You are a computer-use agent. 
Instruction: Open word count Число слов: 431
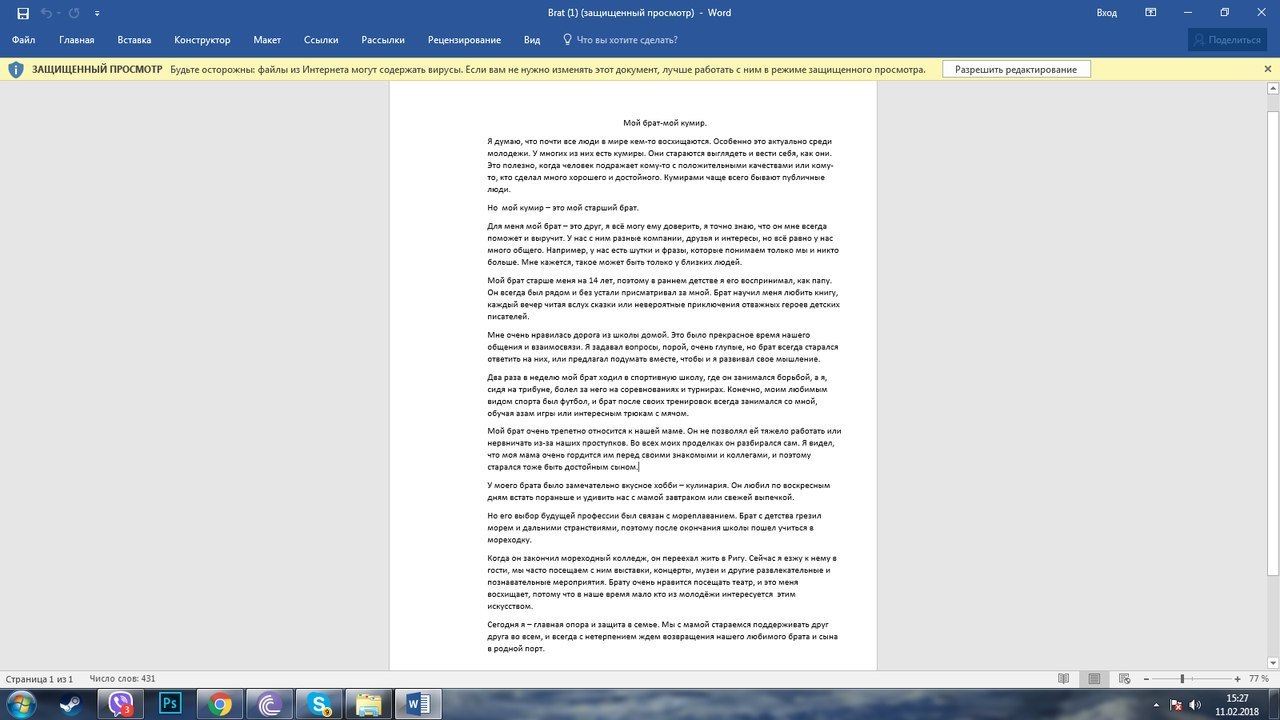(122, 679)
